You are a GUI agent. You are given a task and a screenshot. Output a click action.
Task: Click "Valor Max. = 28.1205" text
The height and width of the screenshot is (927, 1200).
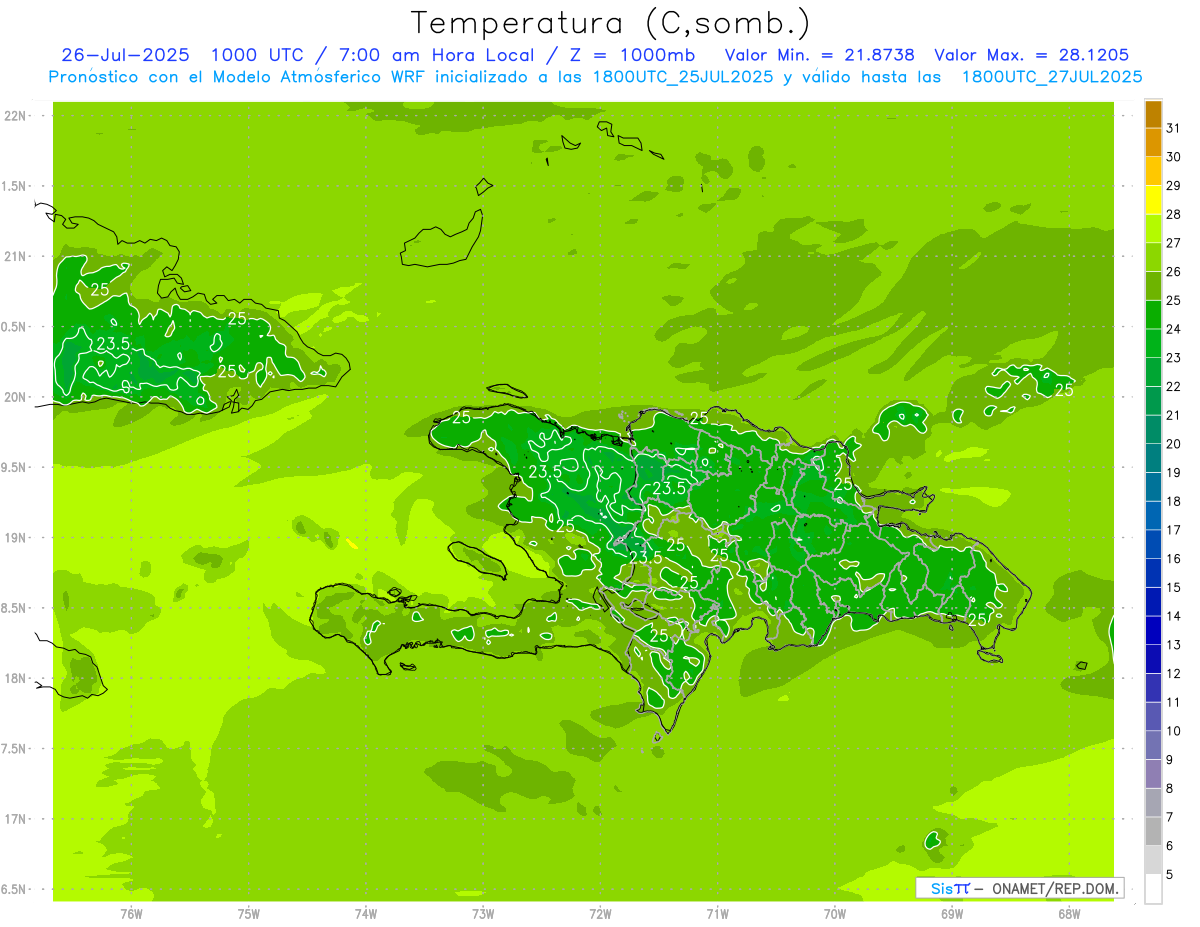pyautogui.click(x=1032, y=55)
